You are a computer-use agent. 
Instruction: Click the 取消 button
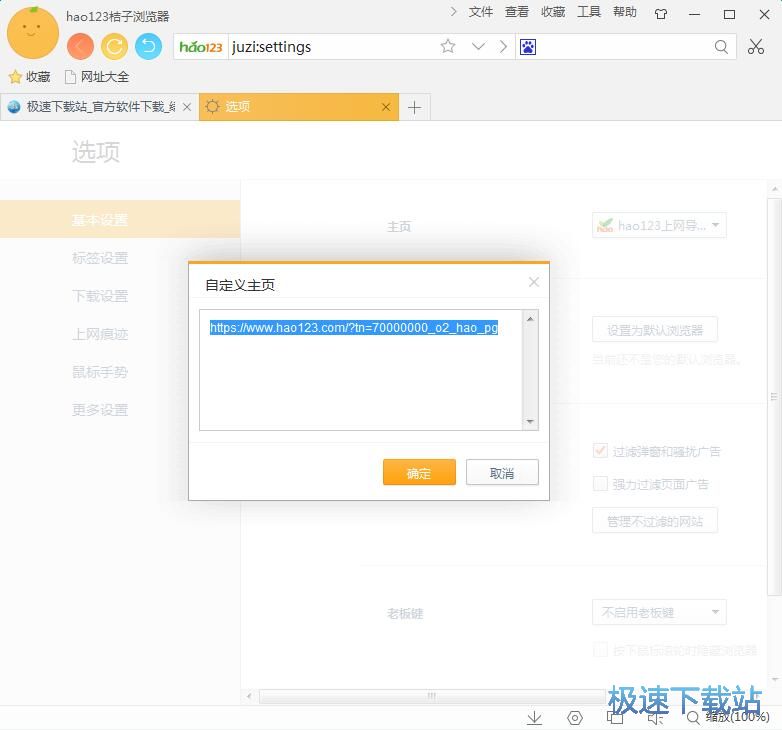502,472
